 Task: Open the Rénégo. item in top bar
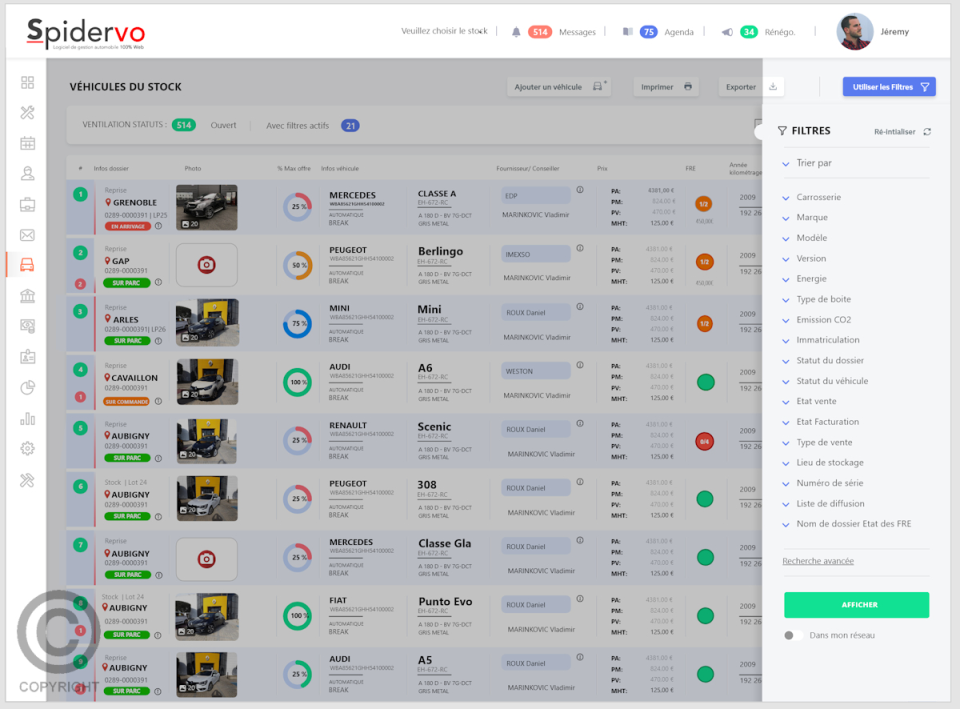779,32
